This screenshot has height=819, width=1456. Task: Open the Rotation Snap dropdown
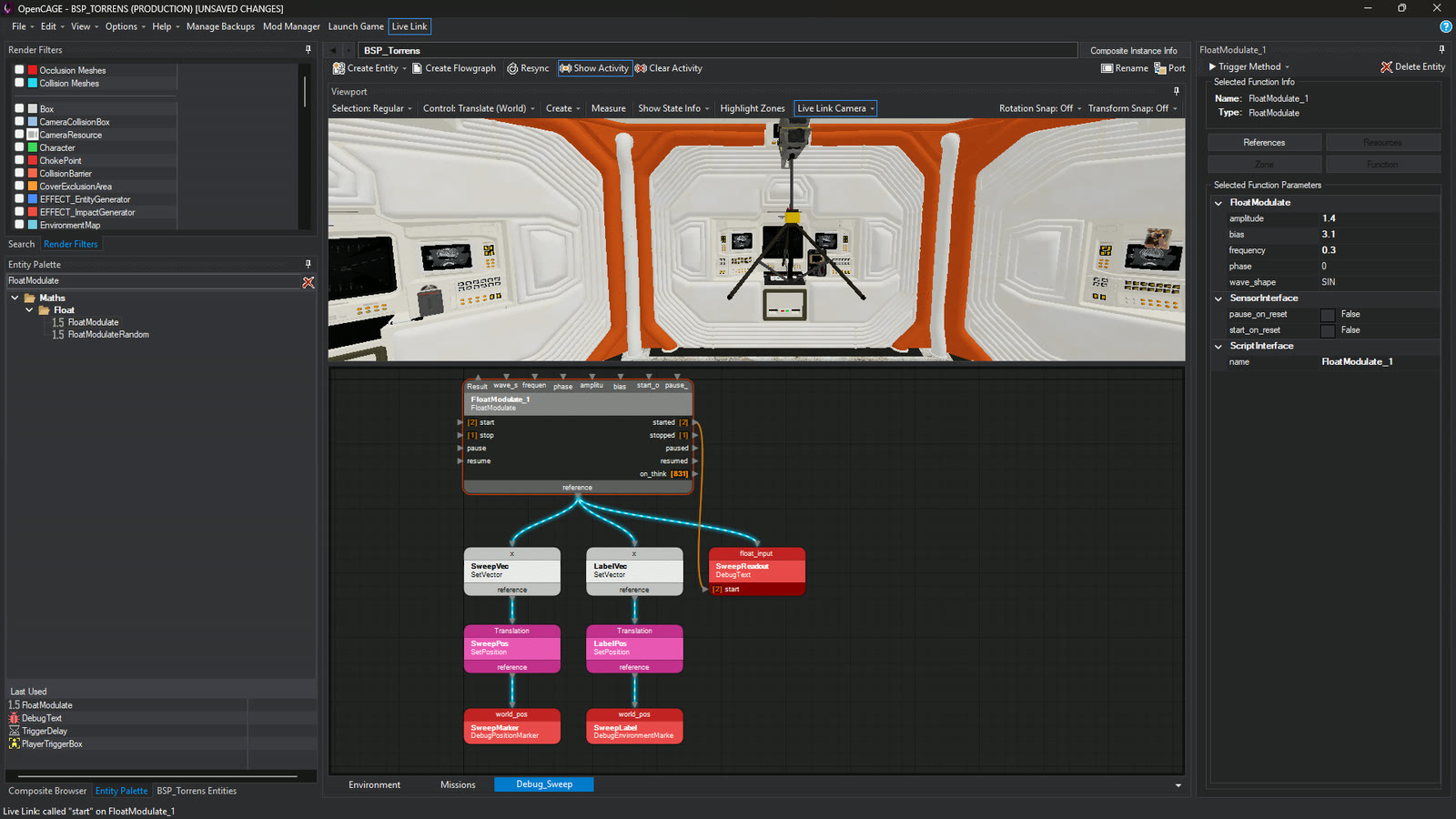coord(1040,108)
